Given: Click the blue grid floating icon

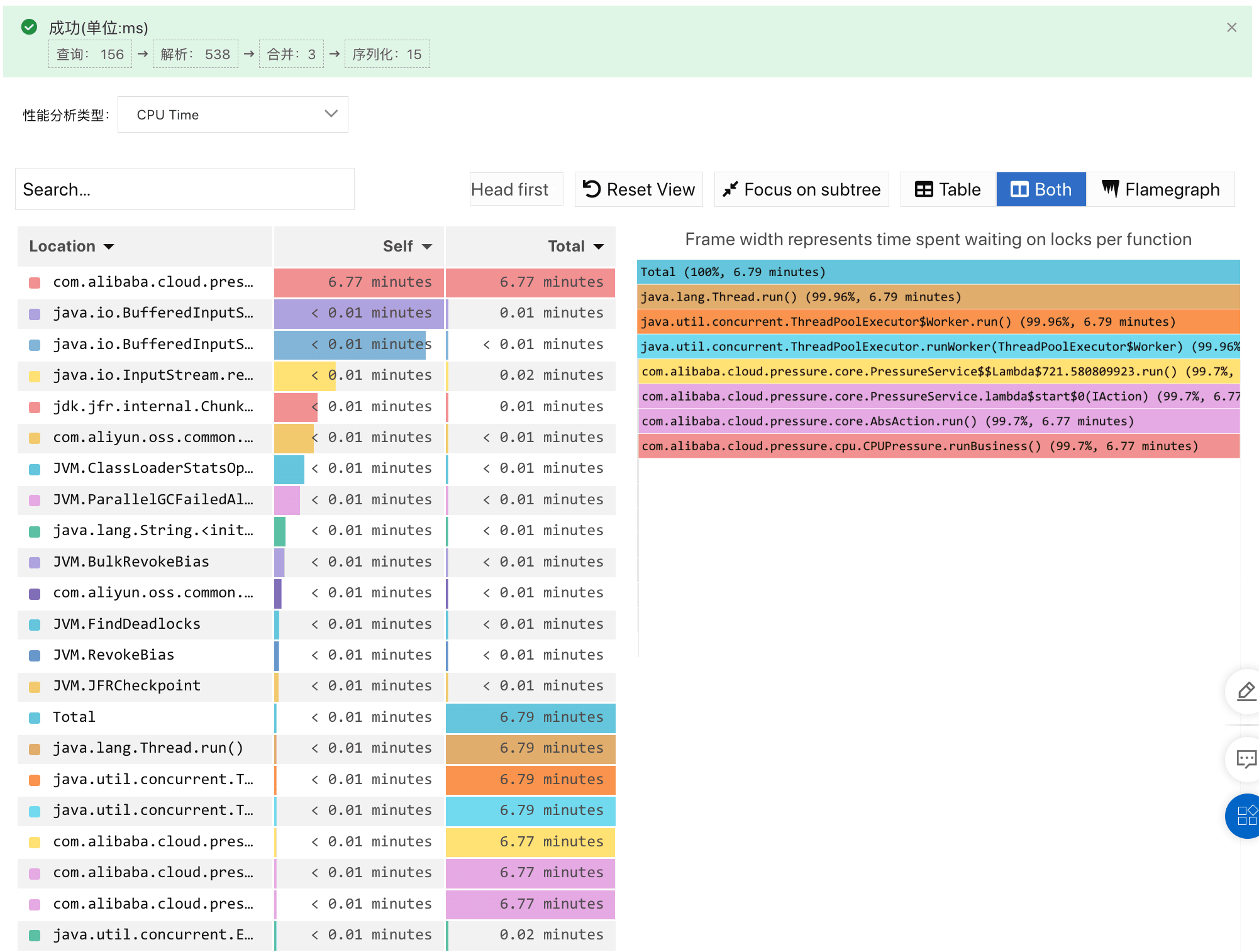Looking at the screenshot, I should click(x=1246, y=816).
